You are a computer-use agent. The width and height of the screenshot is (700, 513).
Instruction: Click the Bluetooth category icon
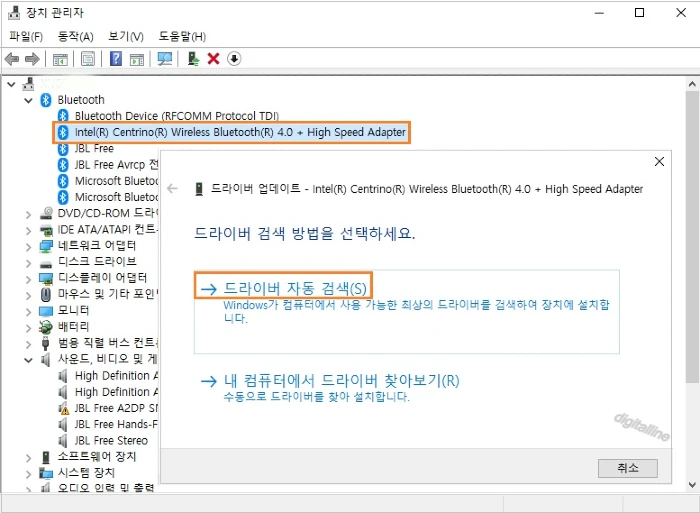(46, 100)
